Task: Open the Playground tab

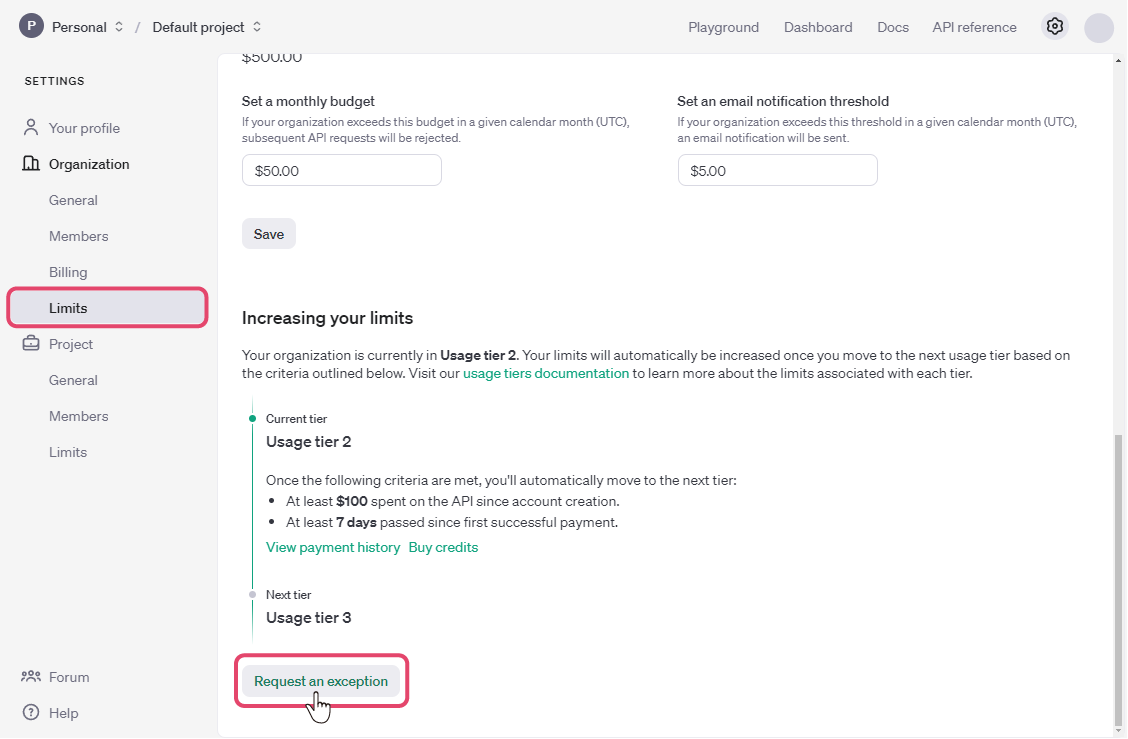Action: (x=723, y=27)
